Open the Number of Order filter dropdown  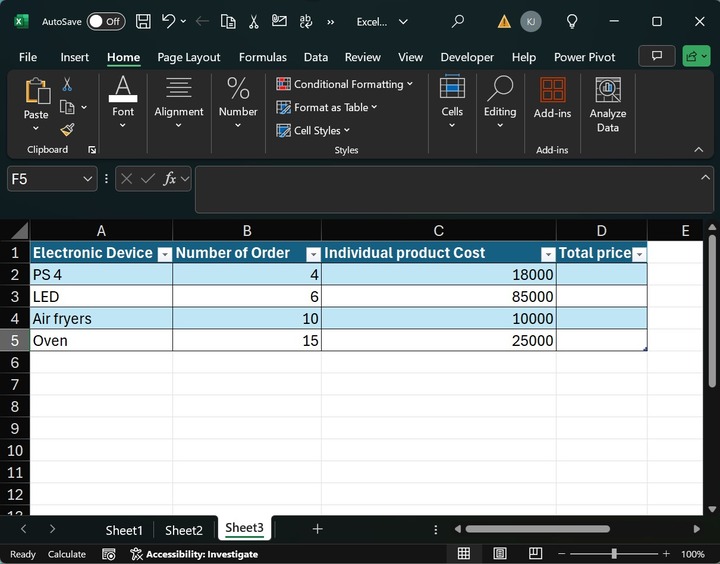click(x=313, y=254)
